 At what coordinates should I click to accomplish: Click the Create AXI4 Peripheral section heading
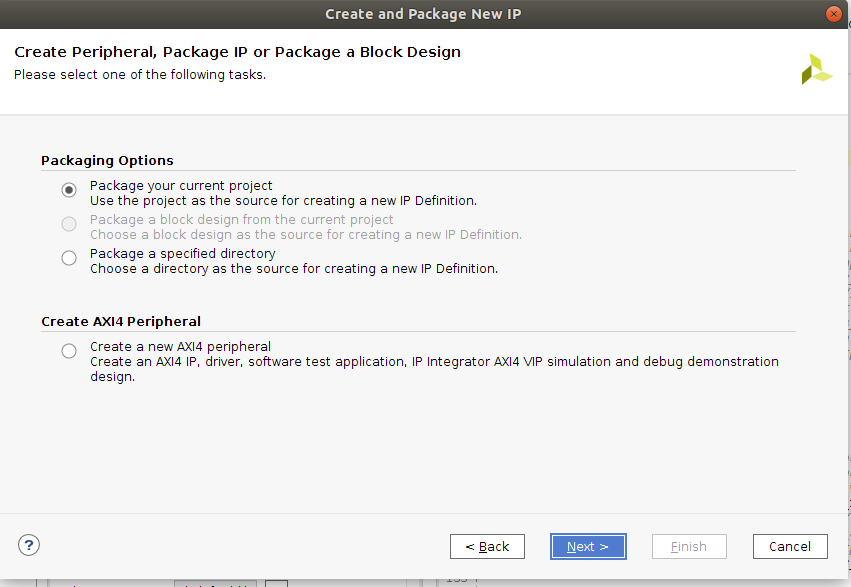click(x=121, y=322)
